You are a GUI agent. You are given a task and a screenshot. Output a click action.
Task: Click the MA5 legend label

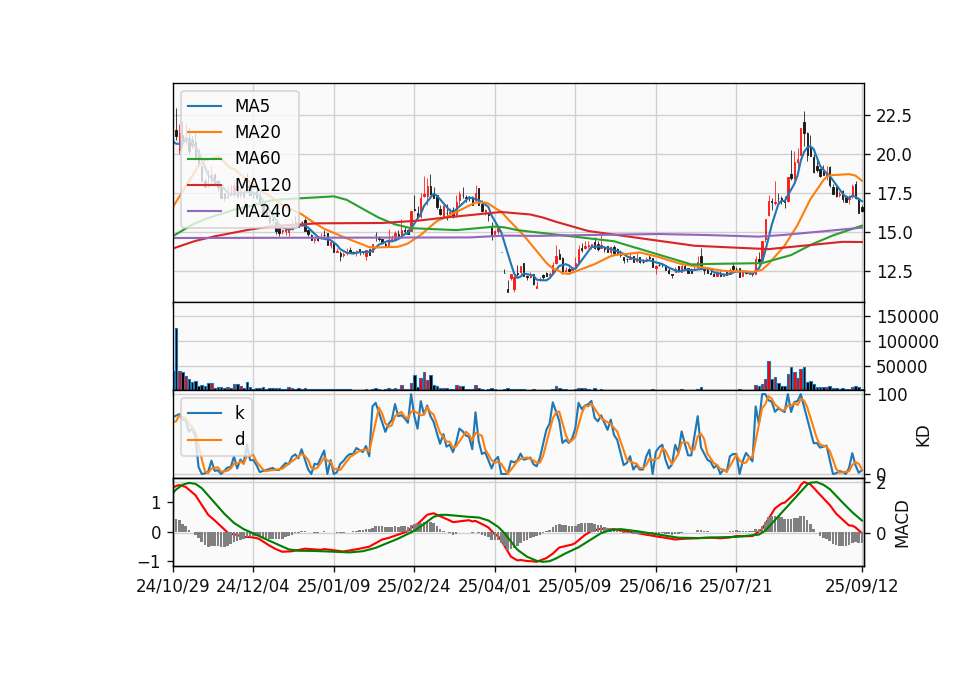(252, 106)
